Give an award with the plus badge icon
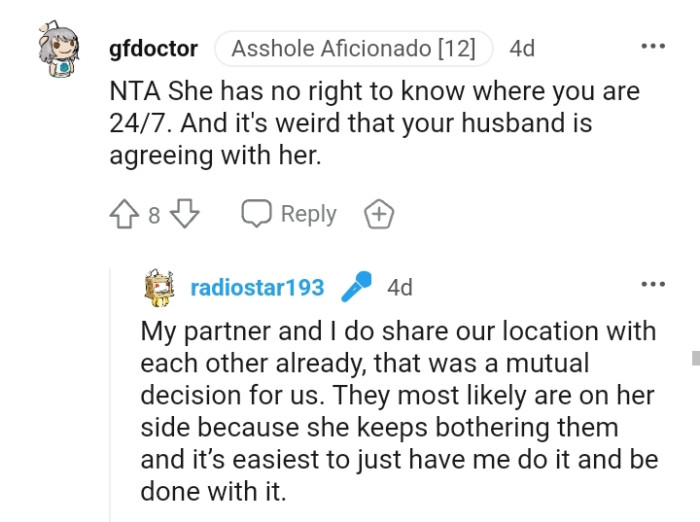This screenshot has height=522, width=700. click(379, 214)
